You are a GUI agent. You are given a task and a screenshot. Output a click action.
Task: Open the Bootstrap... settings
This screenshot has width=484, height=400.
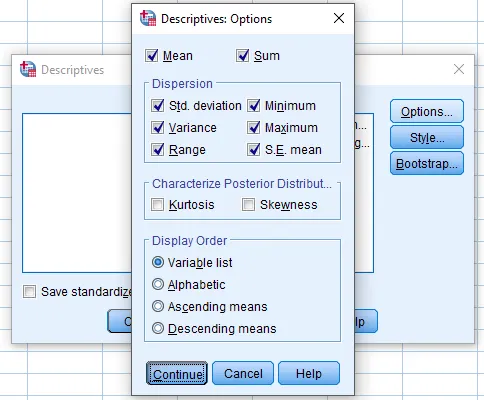[x=427, y=164]
